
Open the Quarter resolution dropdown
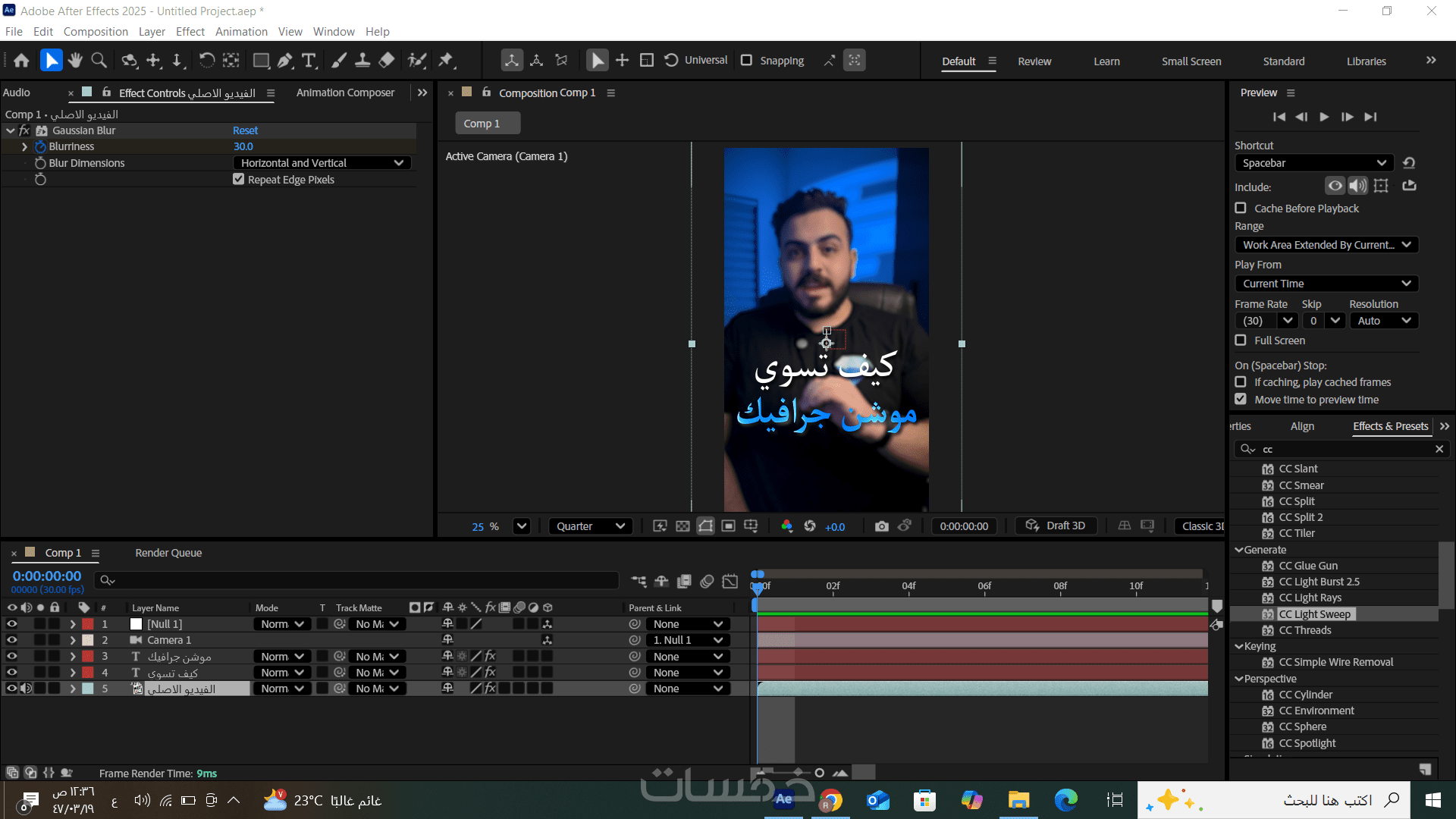pyautogui.click(x=591, y=526)
